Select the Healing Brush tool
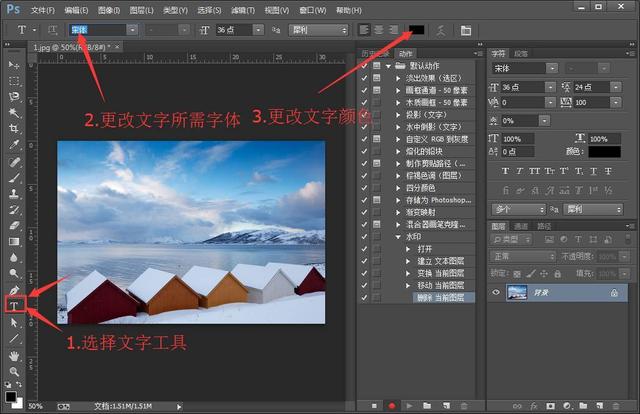 [x=14, y=162]
